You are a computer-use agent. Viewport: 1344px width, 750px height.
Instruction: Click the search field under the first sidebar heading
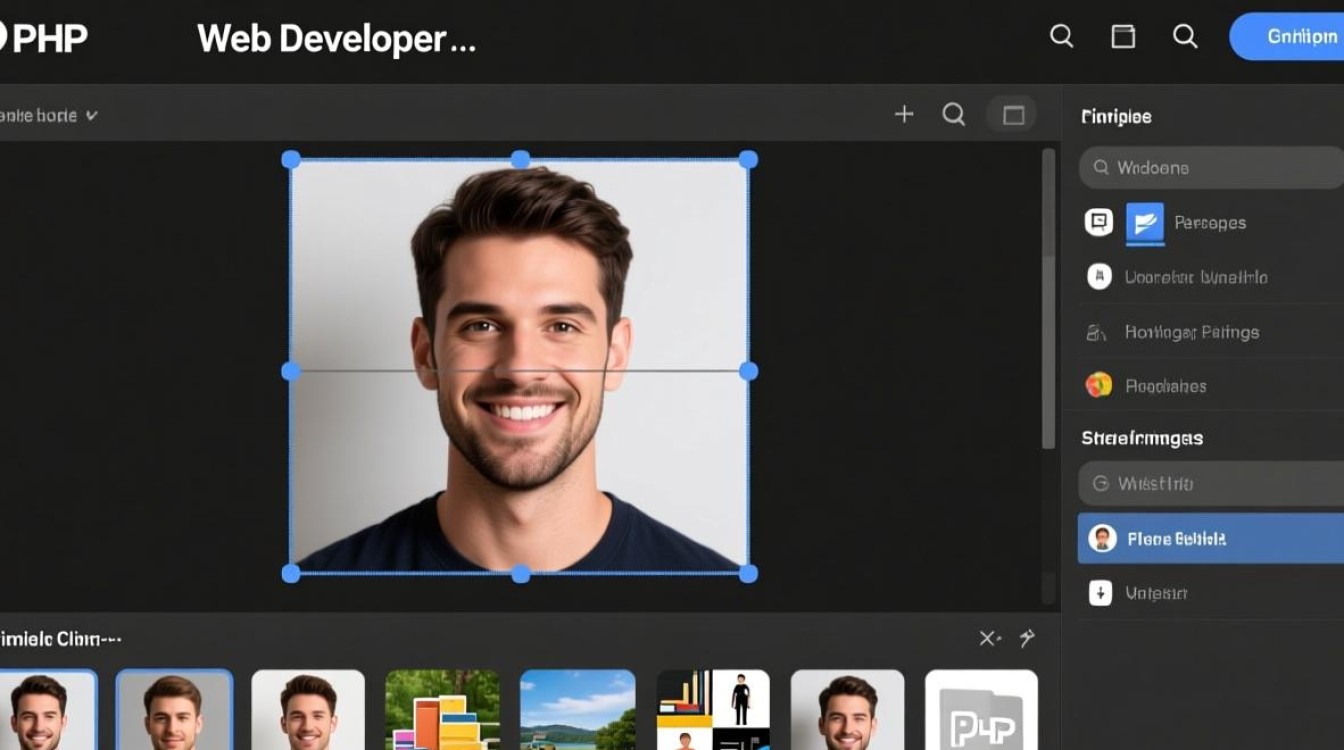(x=1210, y=168)
